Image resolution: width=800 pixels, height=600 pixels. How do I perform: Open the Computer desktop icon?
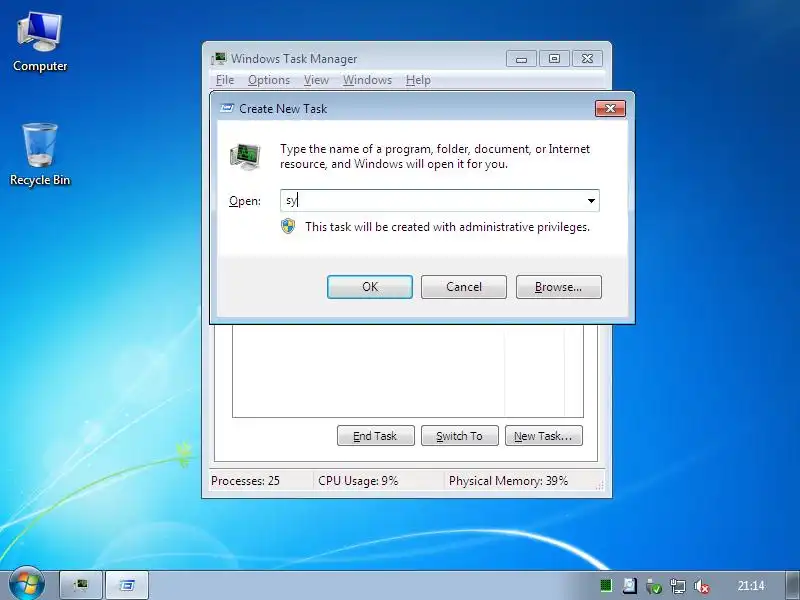tap(40, 42)
